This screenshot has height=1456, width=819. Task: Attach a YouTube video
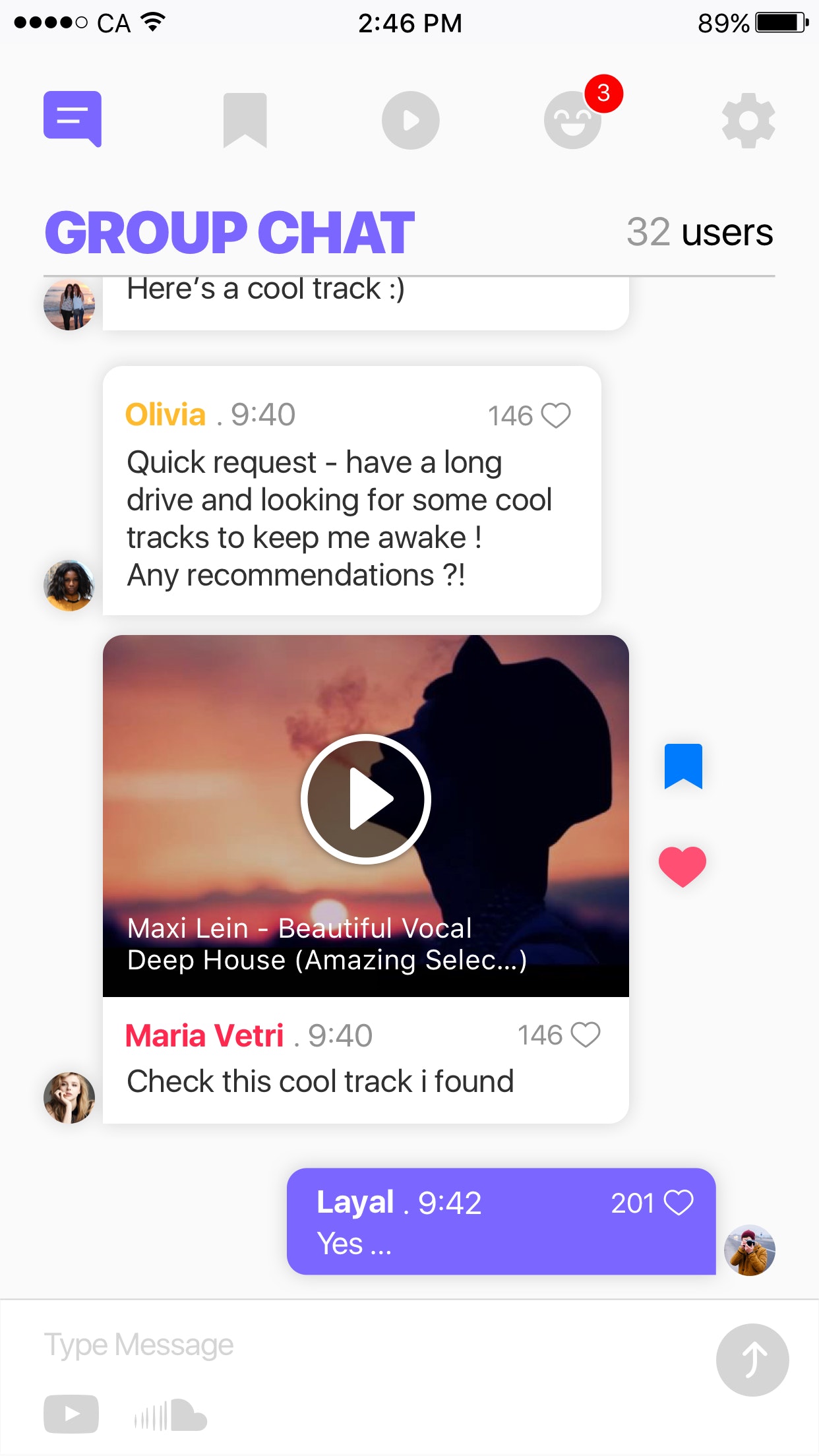(71, 1414)
